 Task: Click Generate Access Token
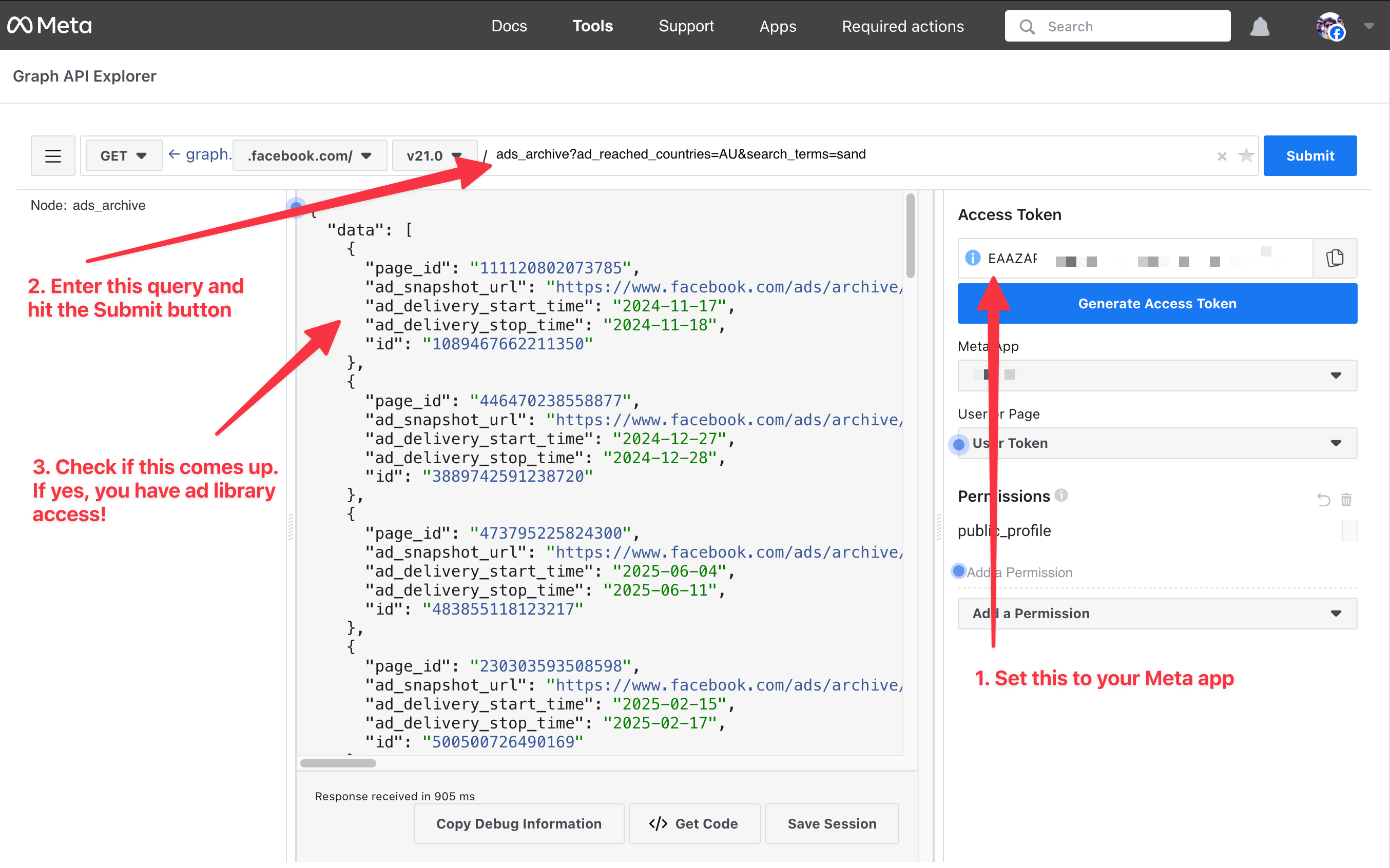tap(1157, 303)
